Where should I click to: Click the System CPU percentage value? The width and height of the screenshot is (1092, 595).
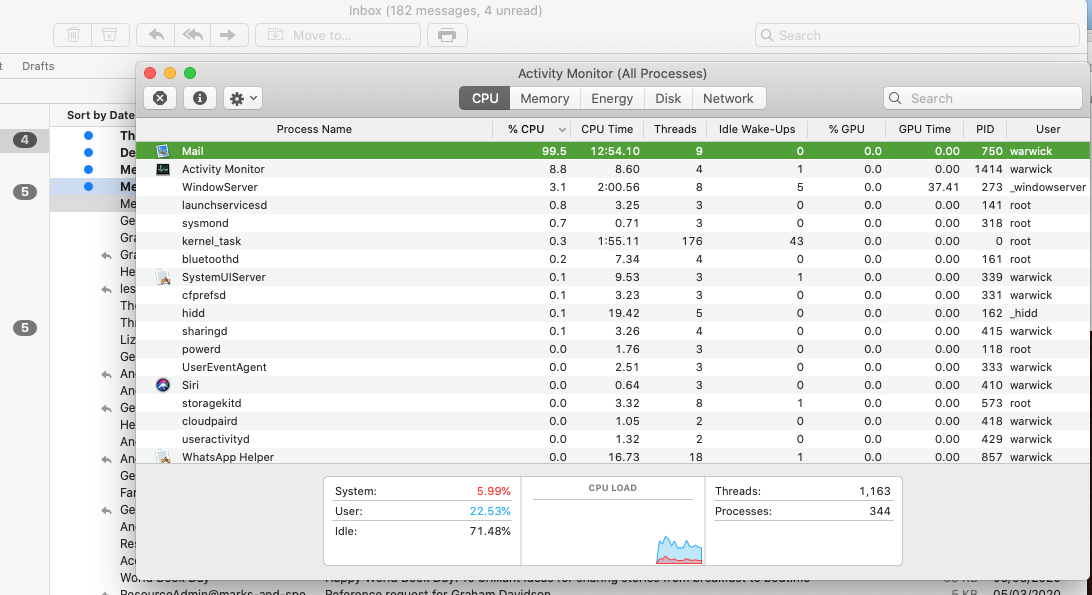[x=493, y=491]
